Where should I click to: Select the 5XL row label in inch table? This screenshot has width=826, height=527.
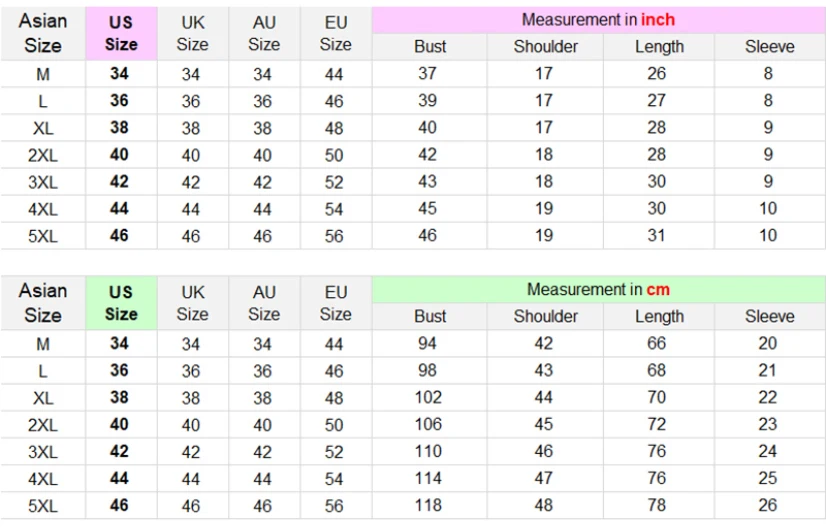click(x=43, y=236)
